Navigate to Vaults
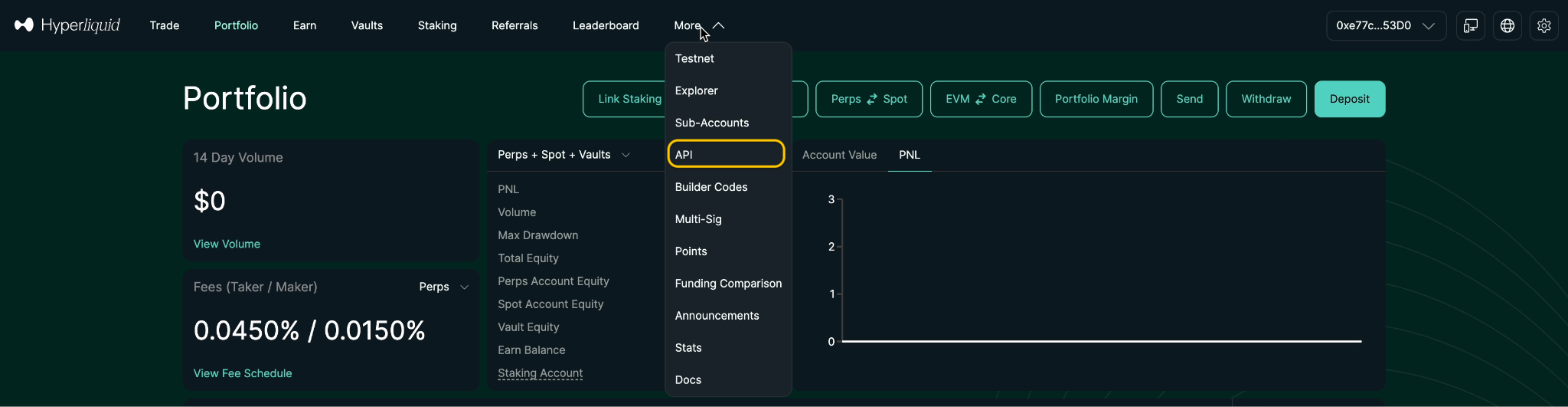This screenshot has height=407, width=1568. (x=367, y=25)
